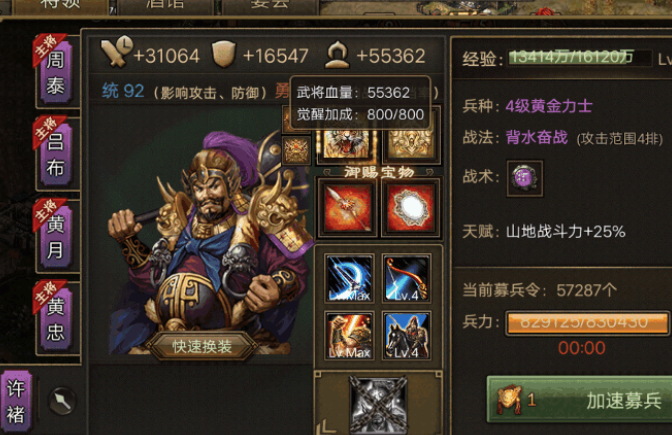This screenshot has width=672, height=435.
Task: Switch to general 周泰 tab
Action: coord(56,71)
